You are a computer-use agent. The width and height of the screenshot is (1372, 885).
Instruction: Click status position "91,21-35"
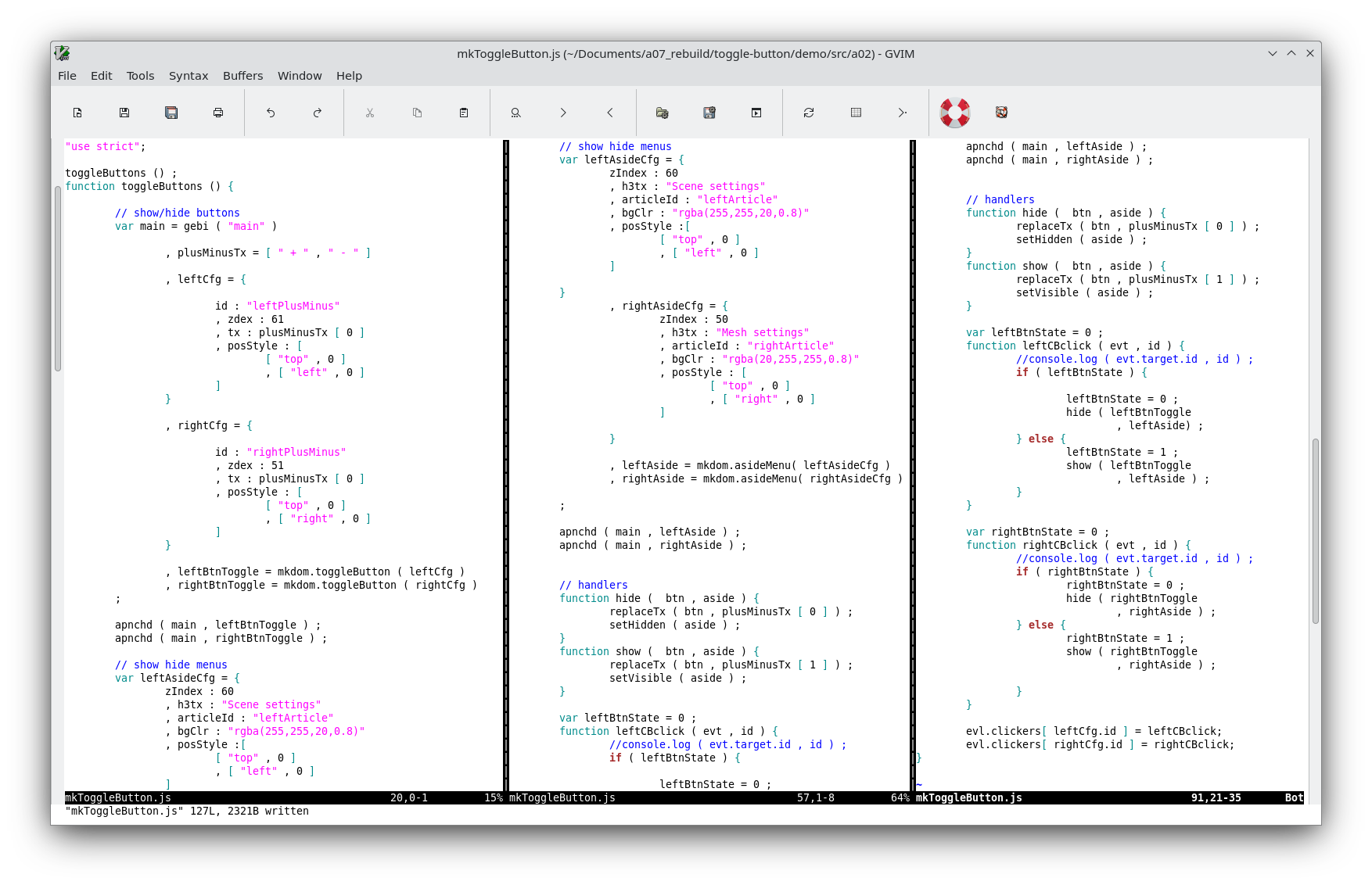[x=1216, y=797]
